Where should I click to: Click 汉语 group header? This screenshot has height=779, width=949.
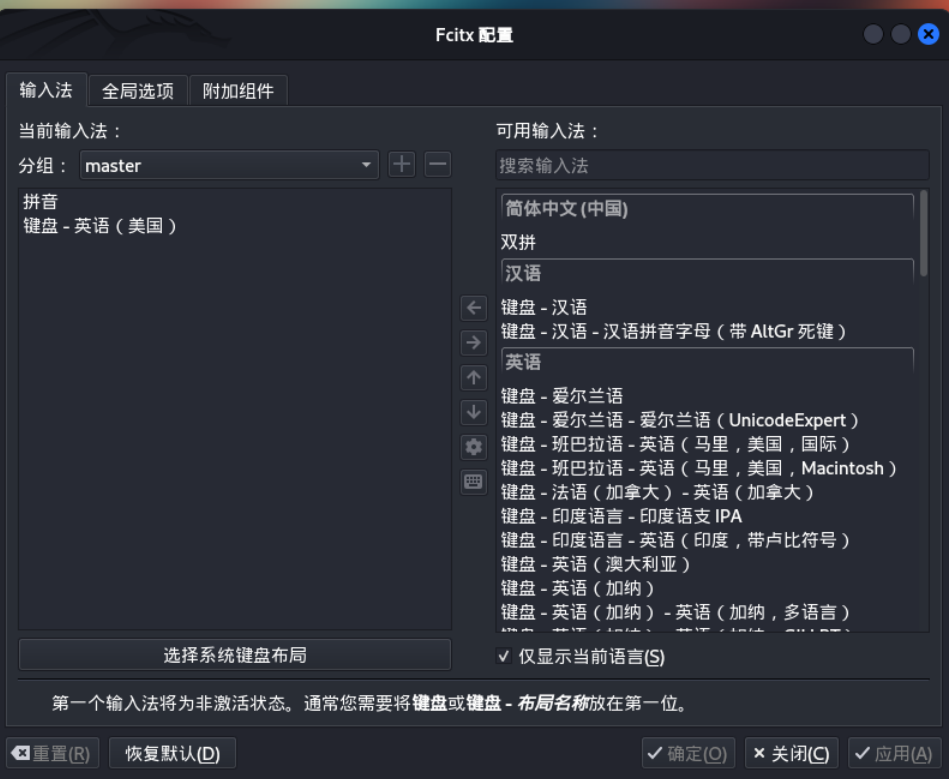707,273
